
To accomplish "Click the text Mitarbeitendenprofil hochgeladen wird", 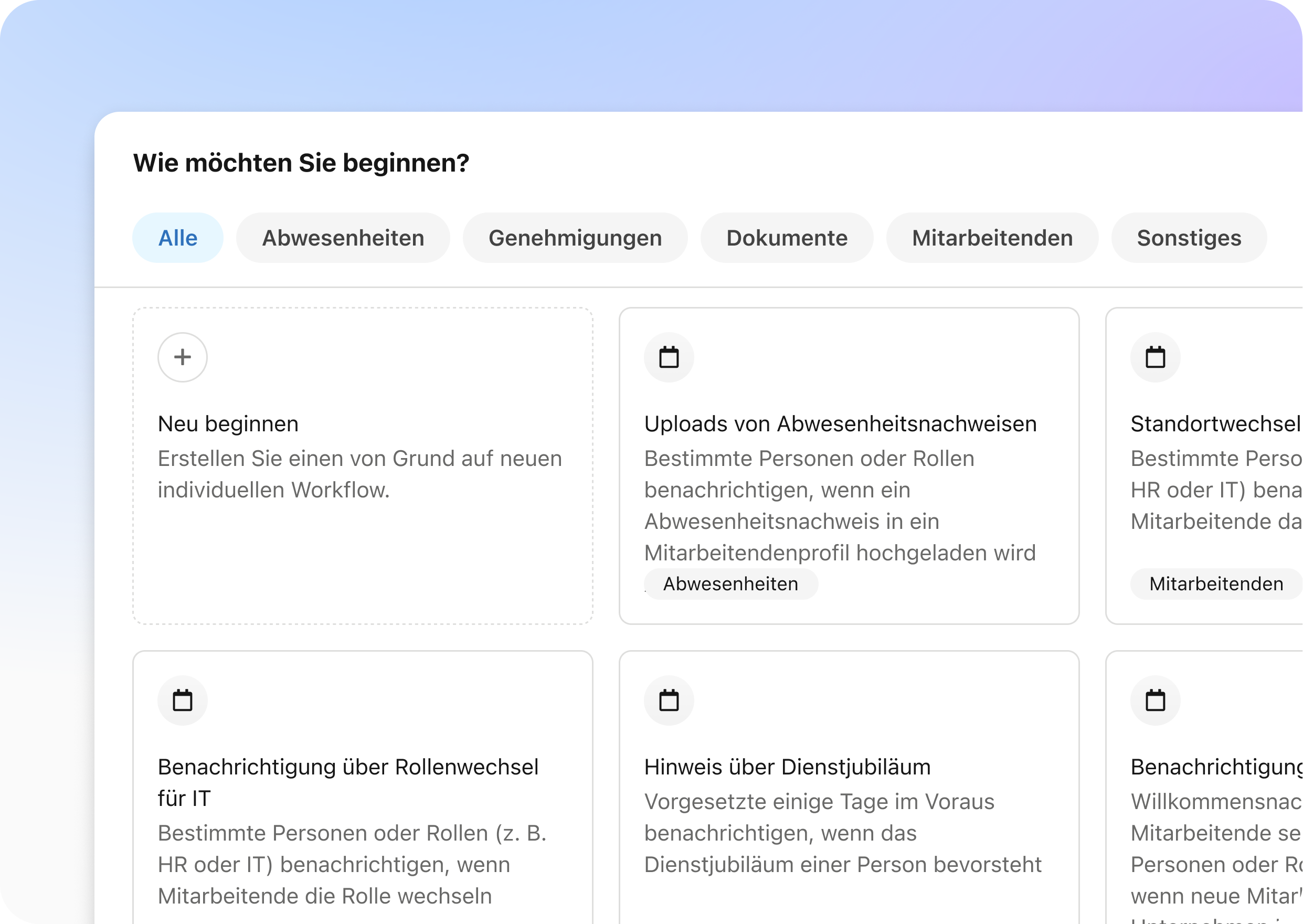I will point(840,553).
